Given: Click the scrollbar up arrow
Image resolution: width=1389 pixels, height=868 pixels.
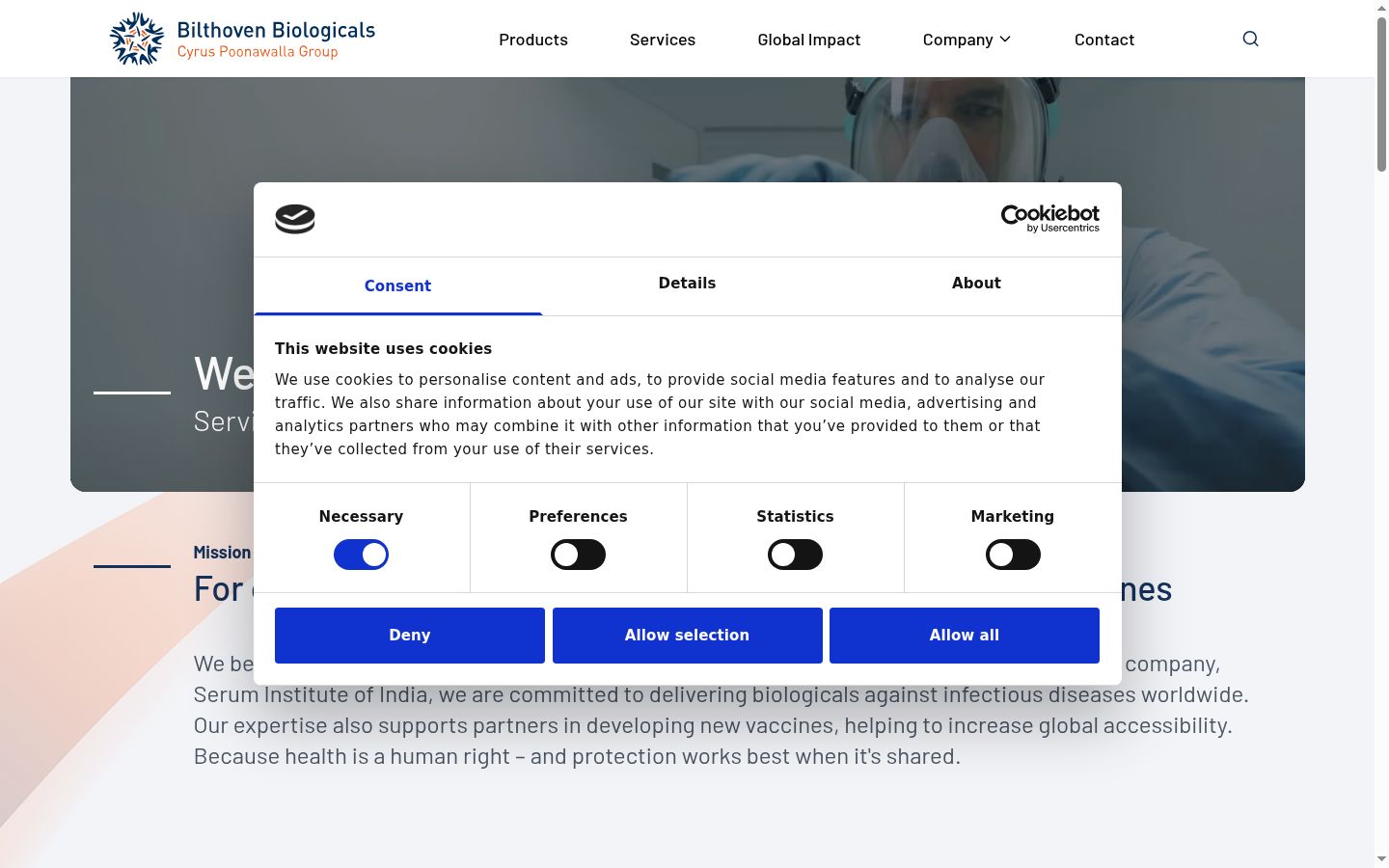Looking at the screenshot, I should (1381, 8).
